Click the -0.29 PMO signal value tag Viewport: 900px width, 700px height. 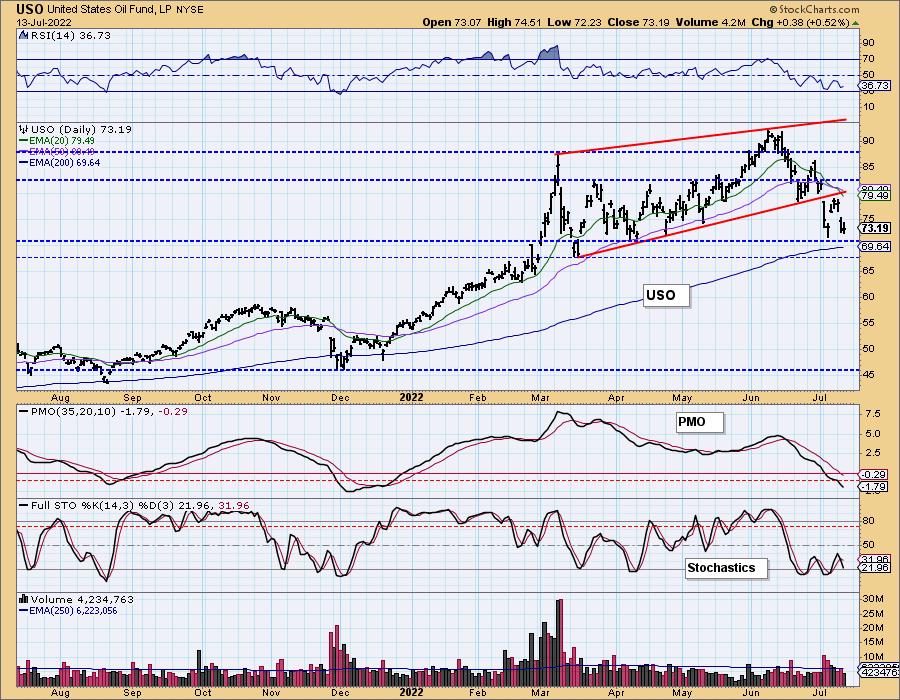click(x=875, y=475)
